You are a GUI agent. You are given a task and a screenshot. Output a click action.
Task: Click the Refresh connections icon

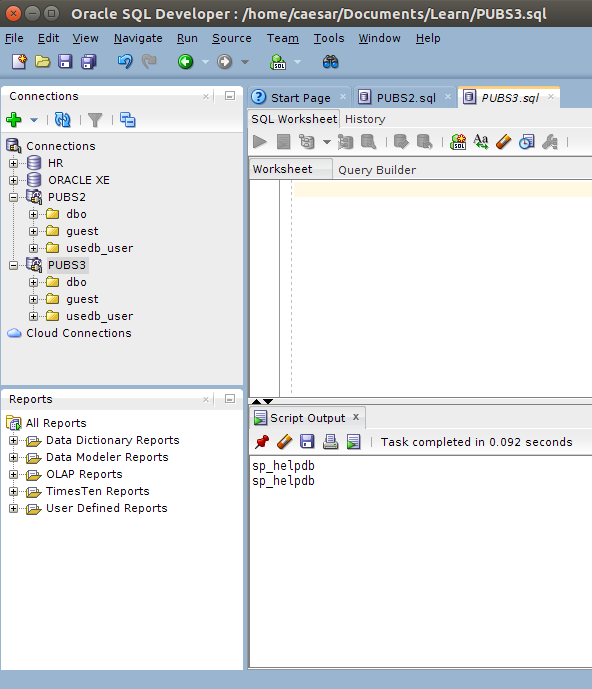tap(62, 120)
